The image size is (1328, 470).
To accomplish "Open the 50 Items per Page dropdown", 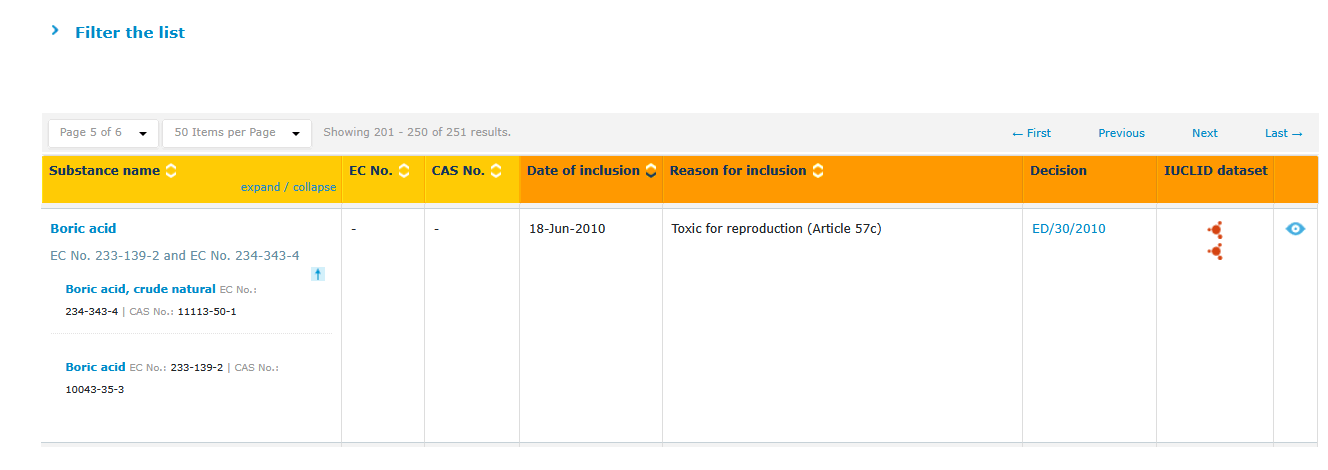I will tap(237, 133).
